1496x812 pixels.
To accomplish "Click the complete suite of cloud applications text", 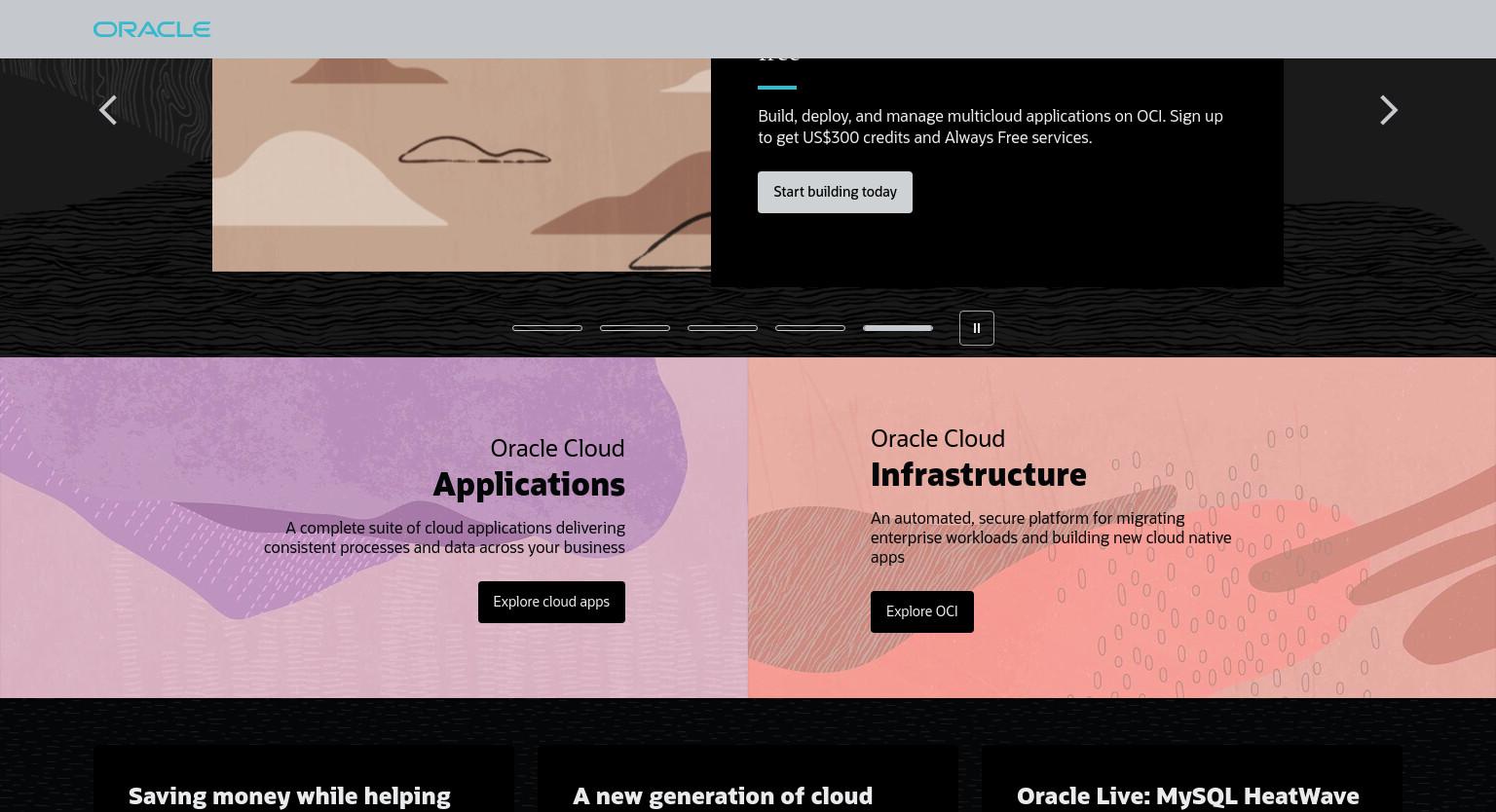I will click(444, 537).
